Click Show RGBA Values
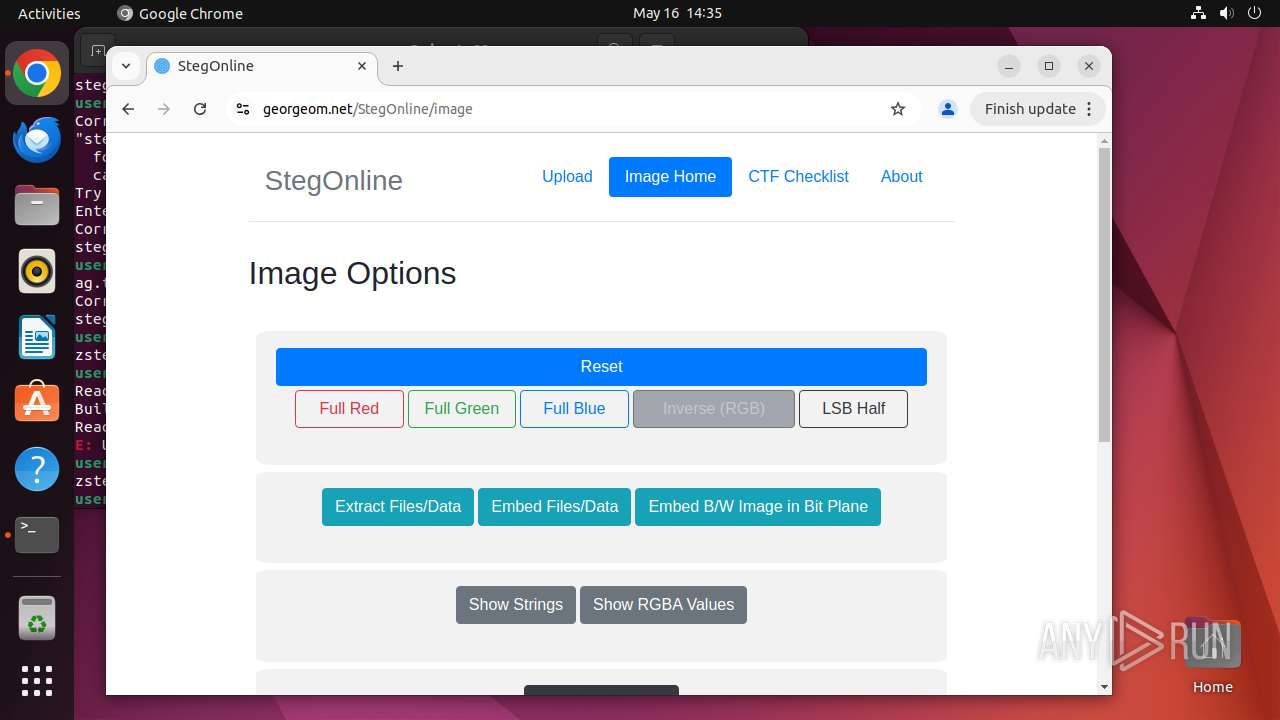The height and width of the screenshot is (720, 1280). tap(663, 605)
